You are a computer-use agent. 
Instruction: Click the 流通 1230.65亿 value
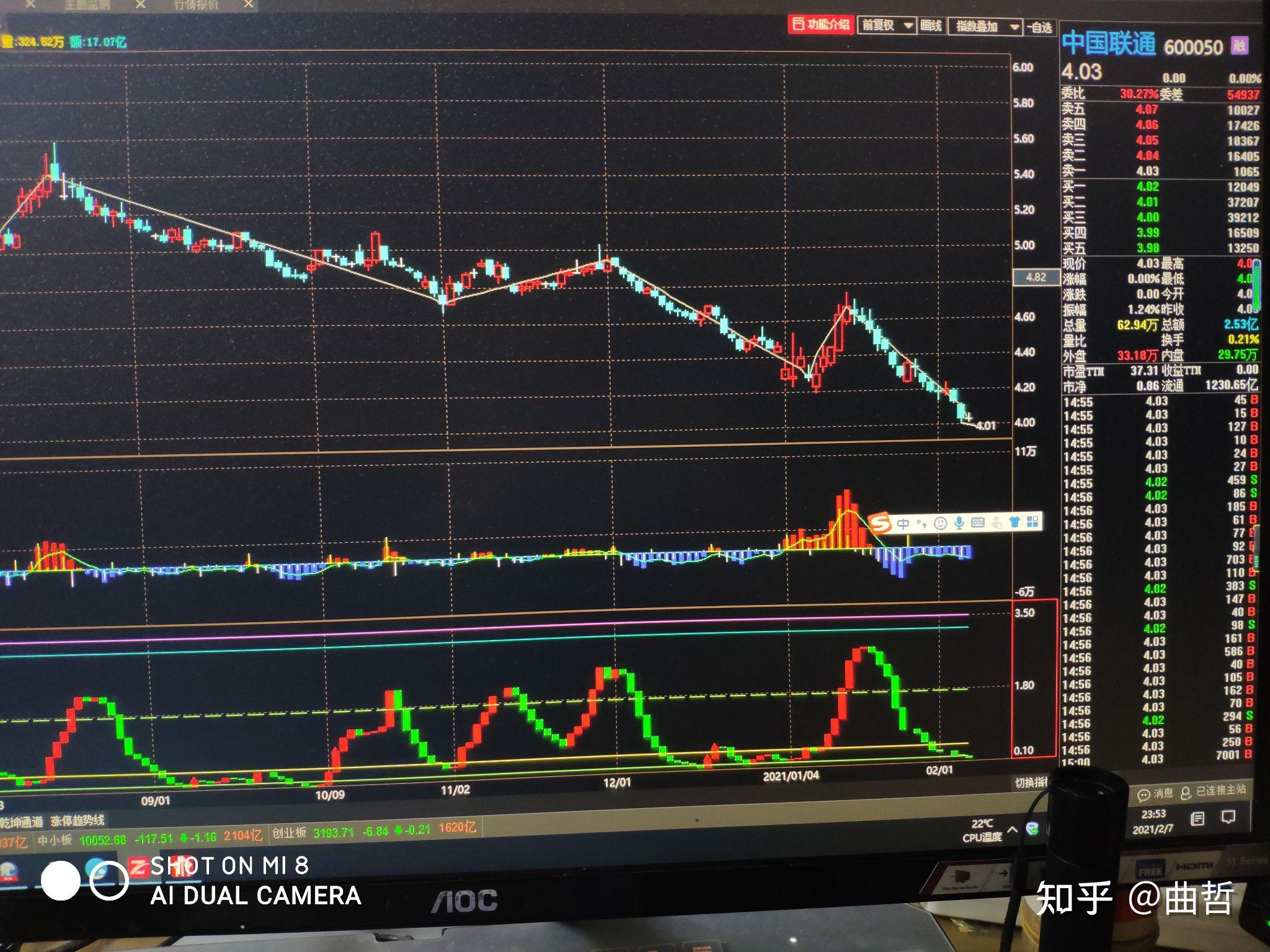(x=1232, y=385)
